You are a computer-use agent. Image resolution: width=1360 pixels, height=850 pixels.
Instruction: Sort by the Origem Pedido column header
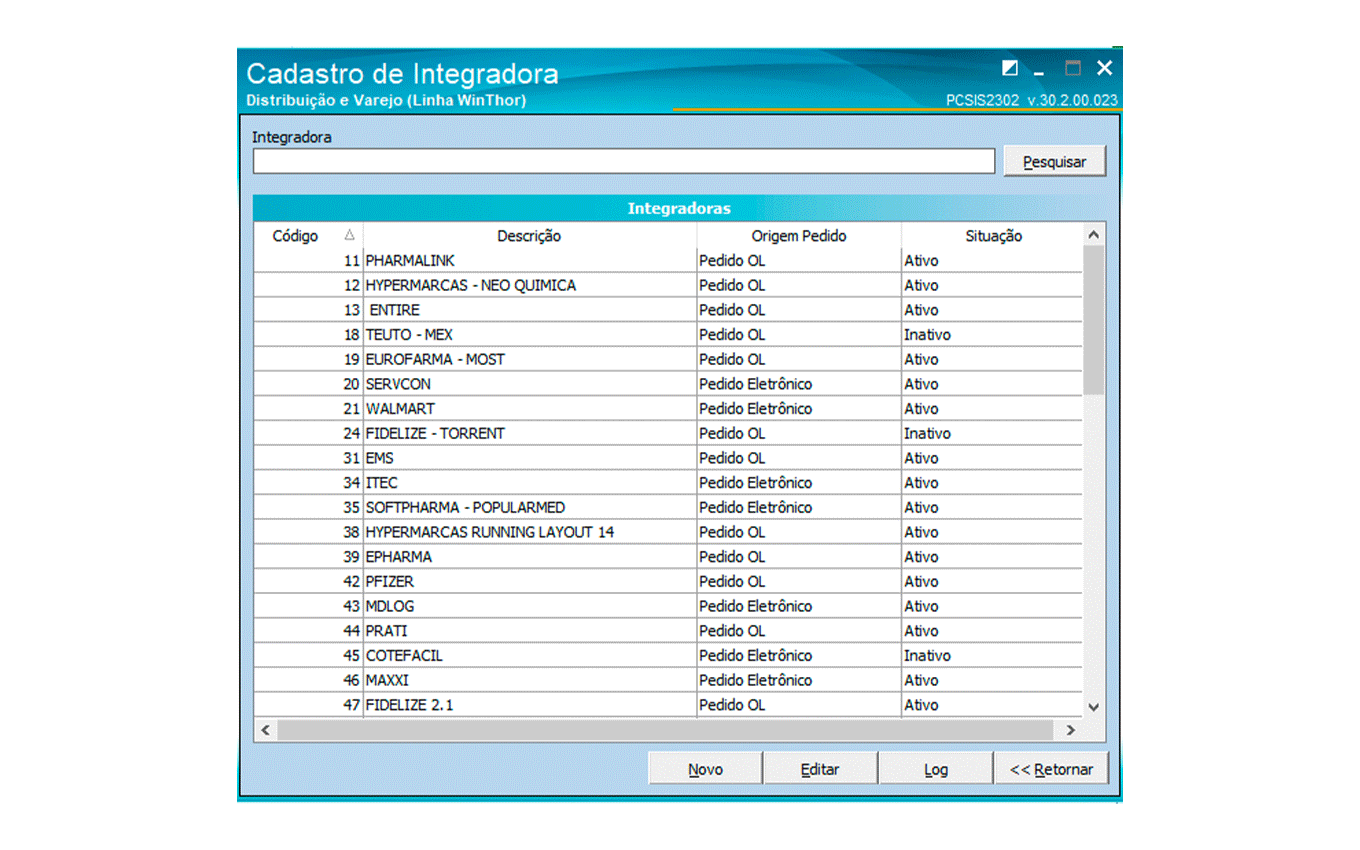click(799, 236)
